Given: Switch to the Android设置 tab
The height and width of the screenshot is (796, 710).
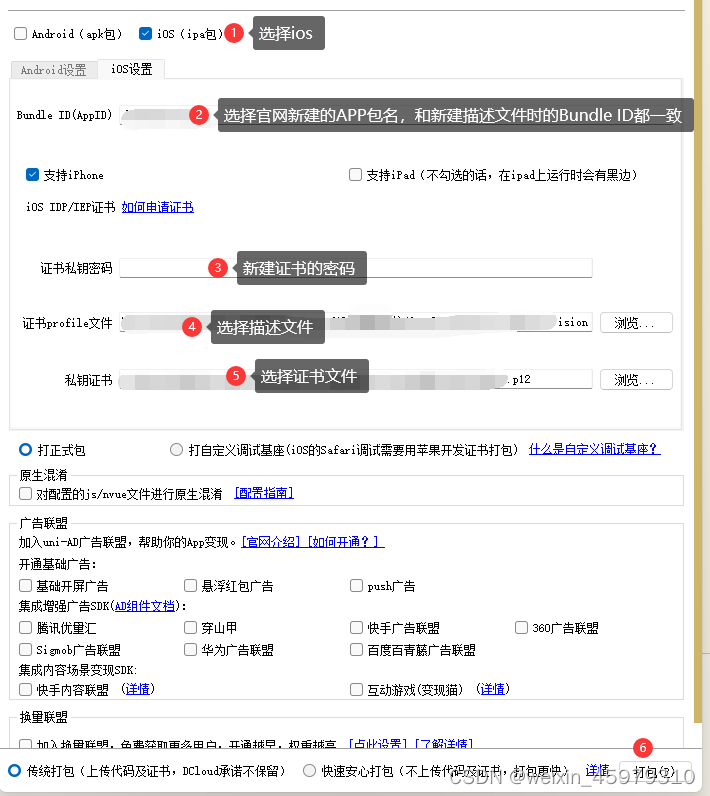Looking at the screenshot, I should pos(53,70).
